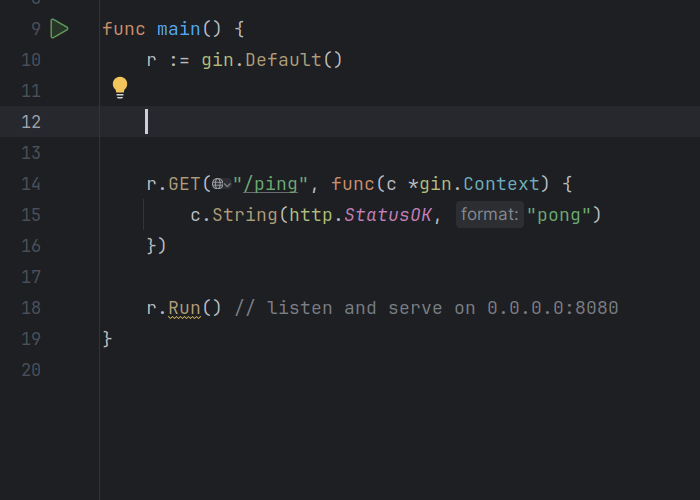Screen dimensions: 700x500
Task: Click line number 18 in gutter
Action: click(31, 308)
